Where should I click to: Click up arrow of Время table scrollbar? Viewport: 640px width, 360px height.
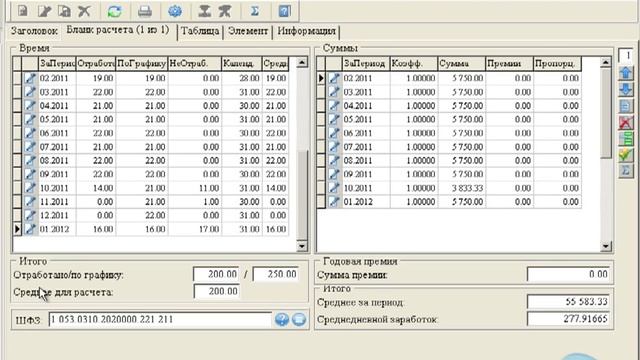(302, 62)
